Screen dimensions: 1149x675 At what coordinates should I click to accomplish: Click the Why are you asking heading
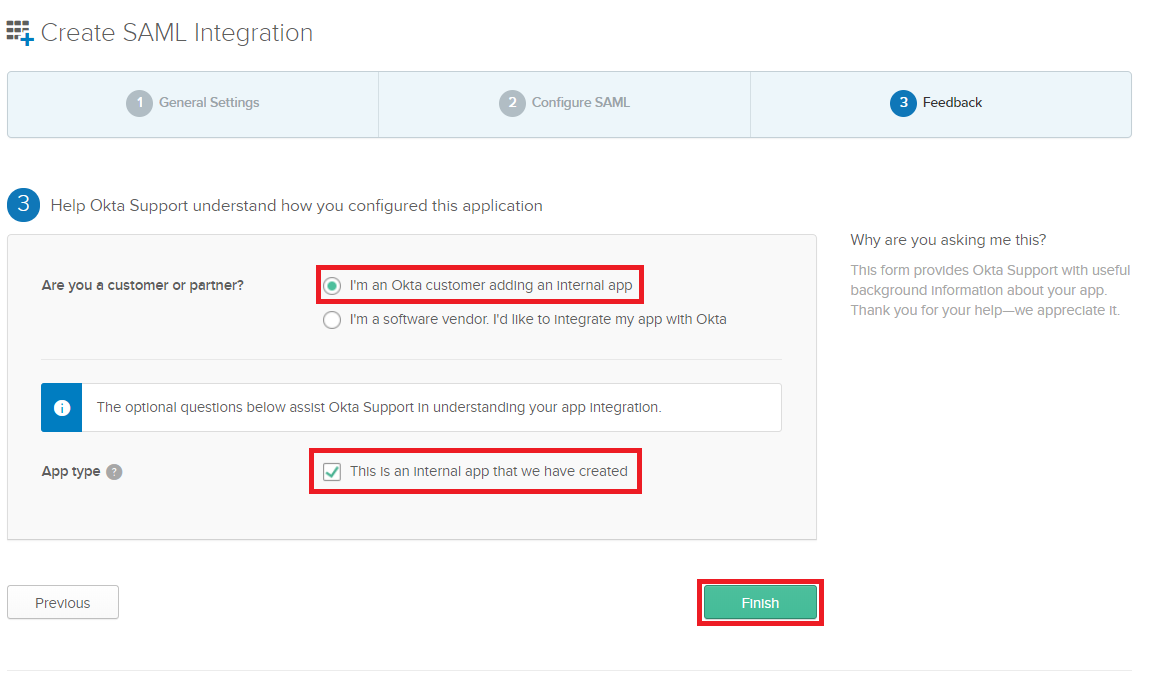click(948, 240)
